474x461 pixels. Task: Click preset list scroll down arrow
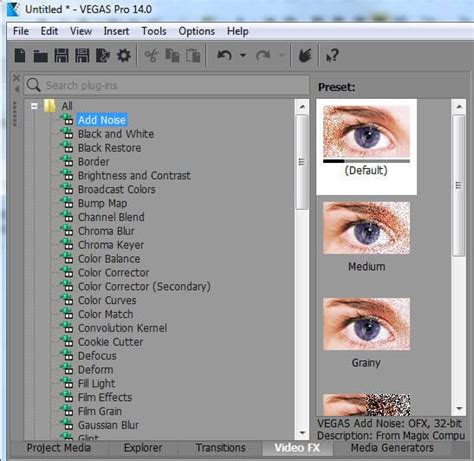(x=459, y=408)
